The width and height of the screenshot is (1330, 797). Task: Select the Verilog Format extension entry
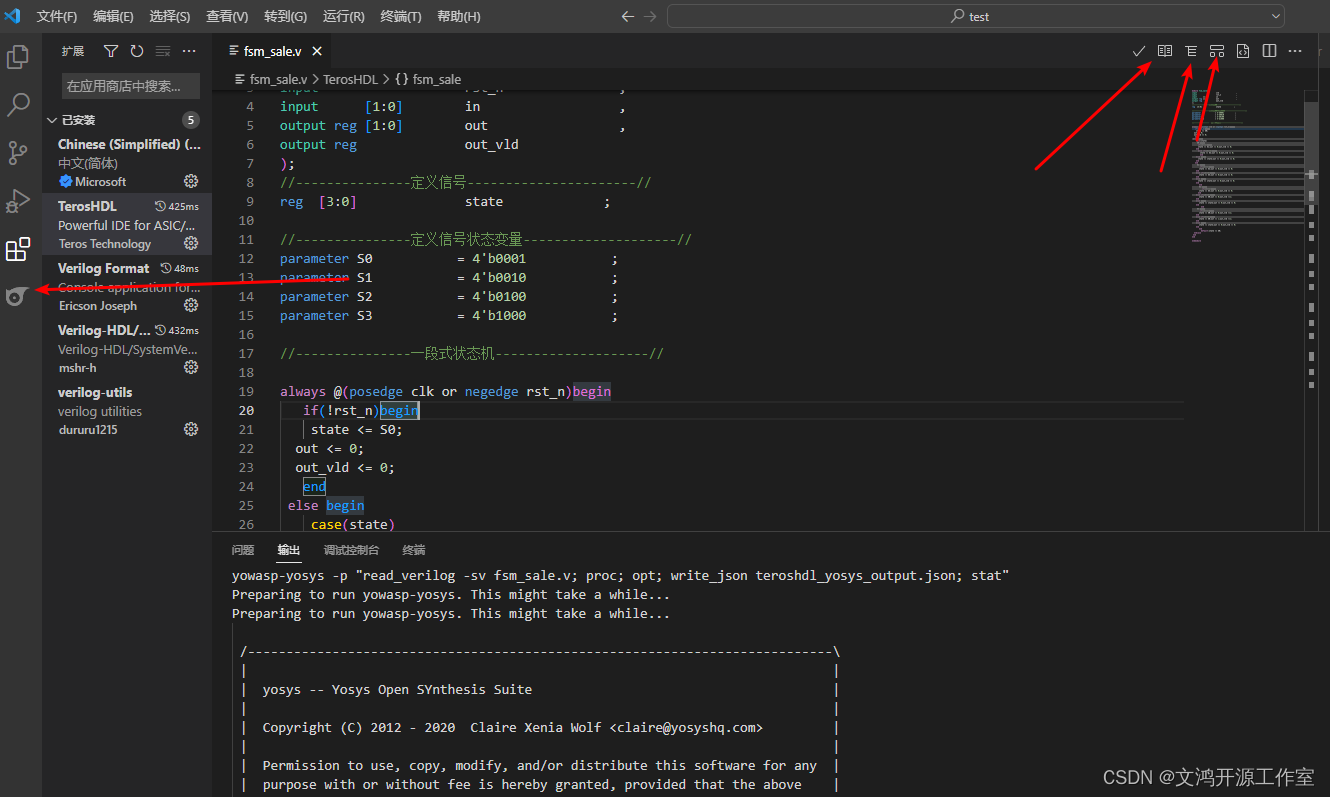point(127,287)
